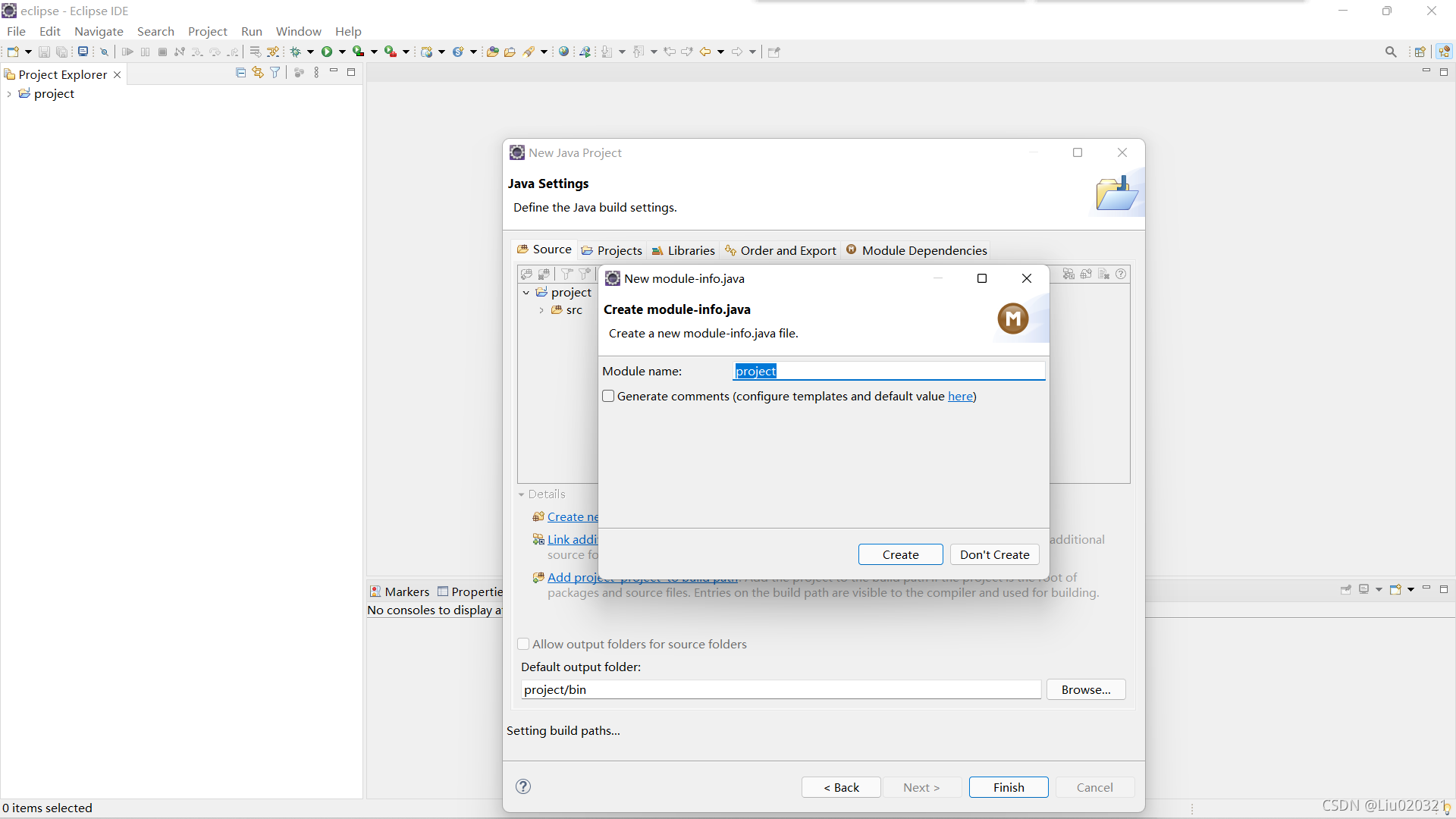Click the help question mark in wizard
This screenshot has width=1456, height=819.
click(x=523, y=786)
